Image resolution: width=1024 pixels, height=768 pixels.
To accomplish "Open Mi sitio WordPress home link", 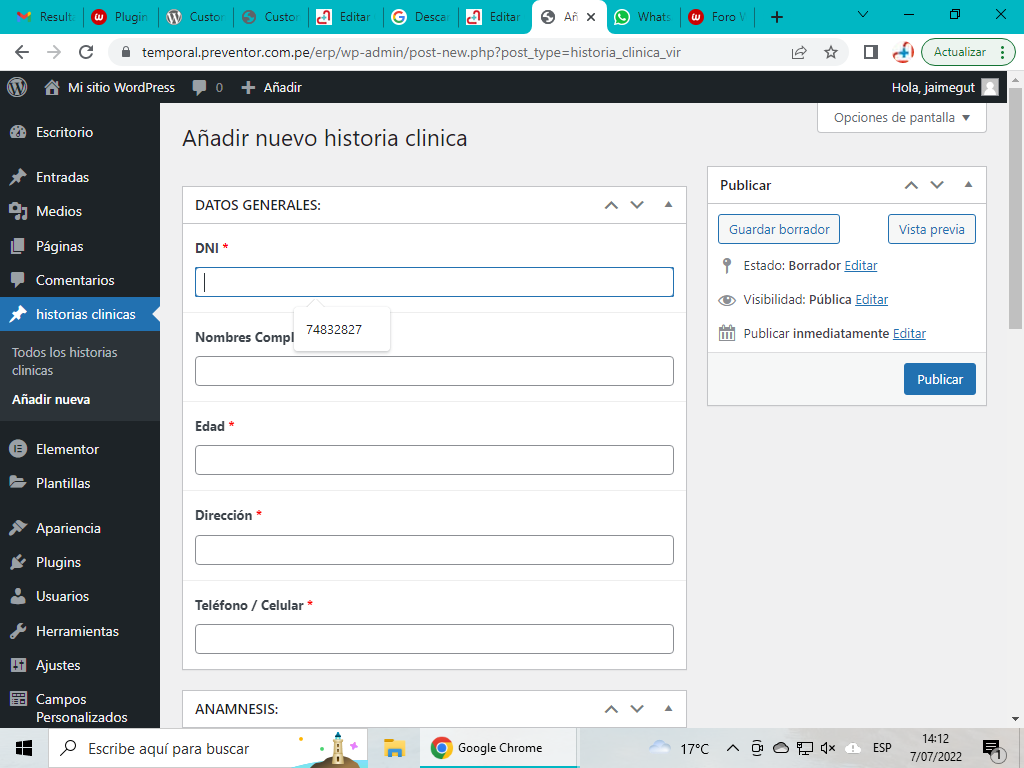I will (110, 88).
